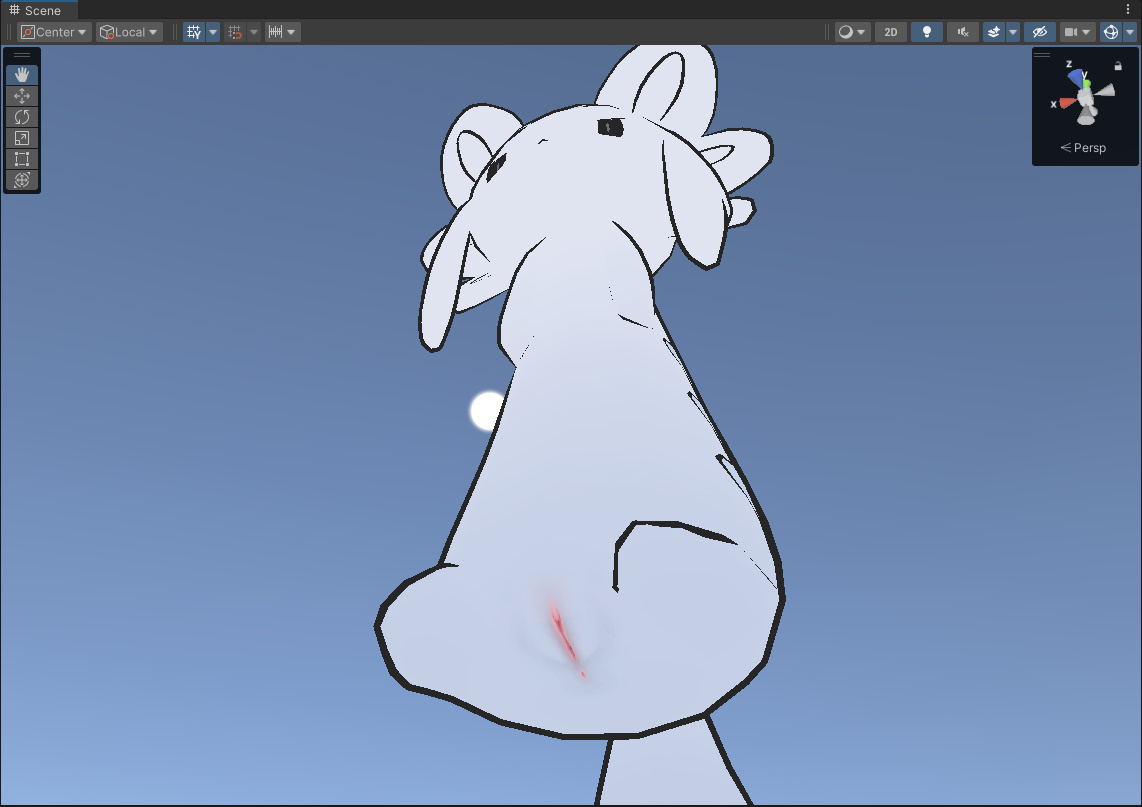
Task: Open the Center pivot mode dropdown
Action: click(54, 32)
